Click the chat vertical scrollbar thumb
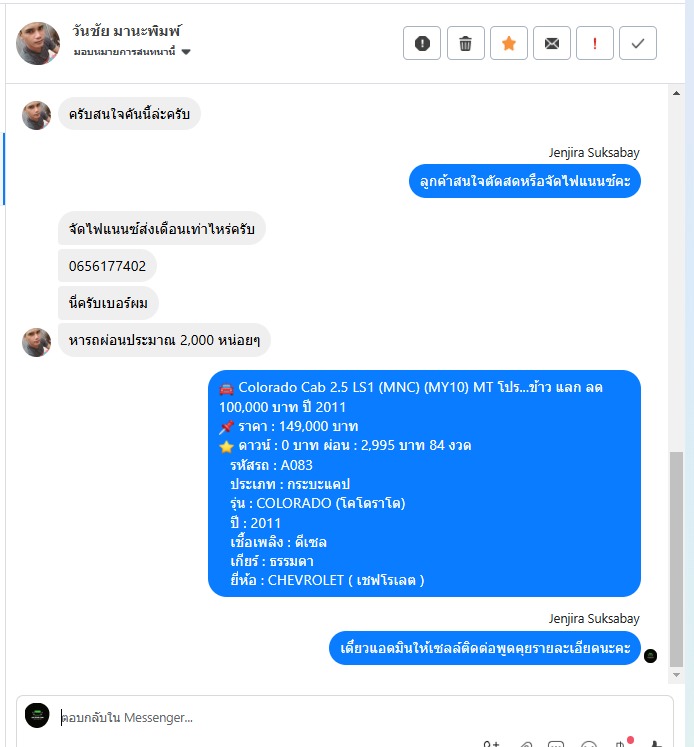Image resolution: width=694 pixels, height=747 pixels. pyautogui.click(x=676, y=559)
